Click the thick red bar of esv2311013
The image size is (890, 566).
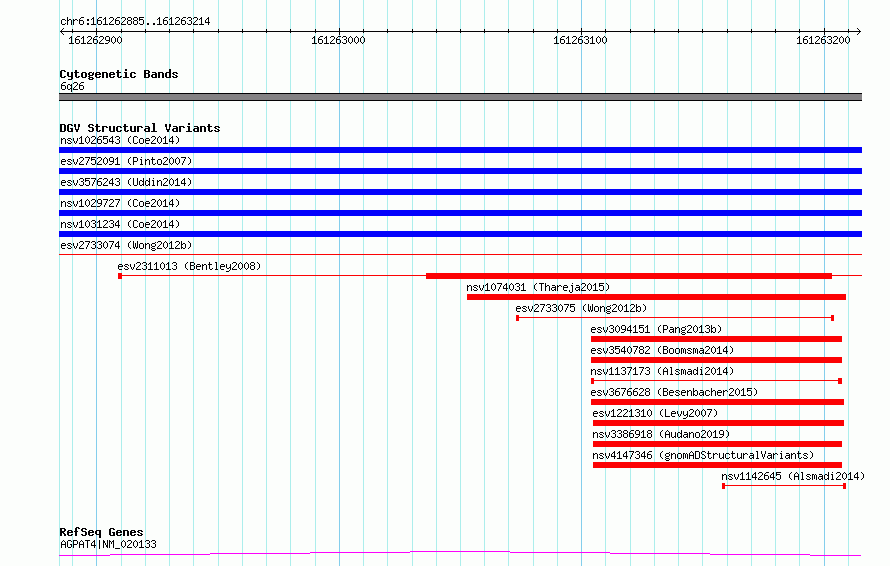coord(629,276)
